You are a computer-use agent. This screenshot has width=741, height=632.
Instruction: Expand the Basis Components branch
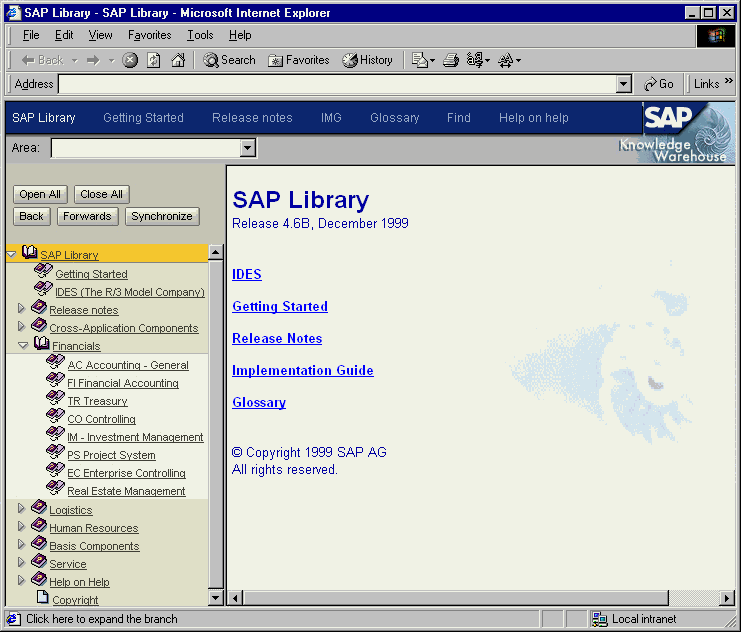[21, 544]
